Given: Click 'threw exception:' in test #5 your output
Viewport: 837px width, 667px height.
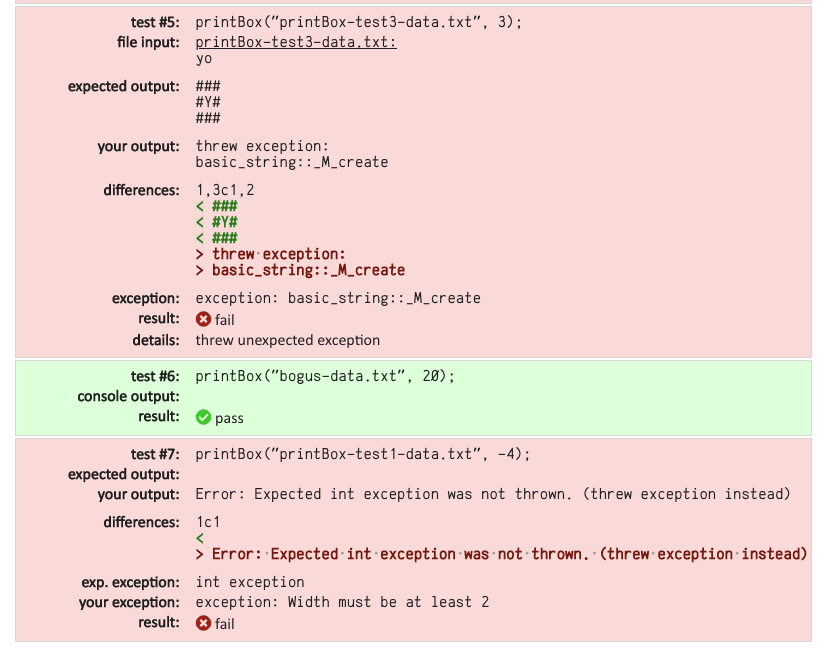Looking at the screenshot, I should [x=262, y=146].
